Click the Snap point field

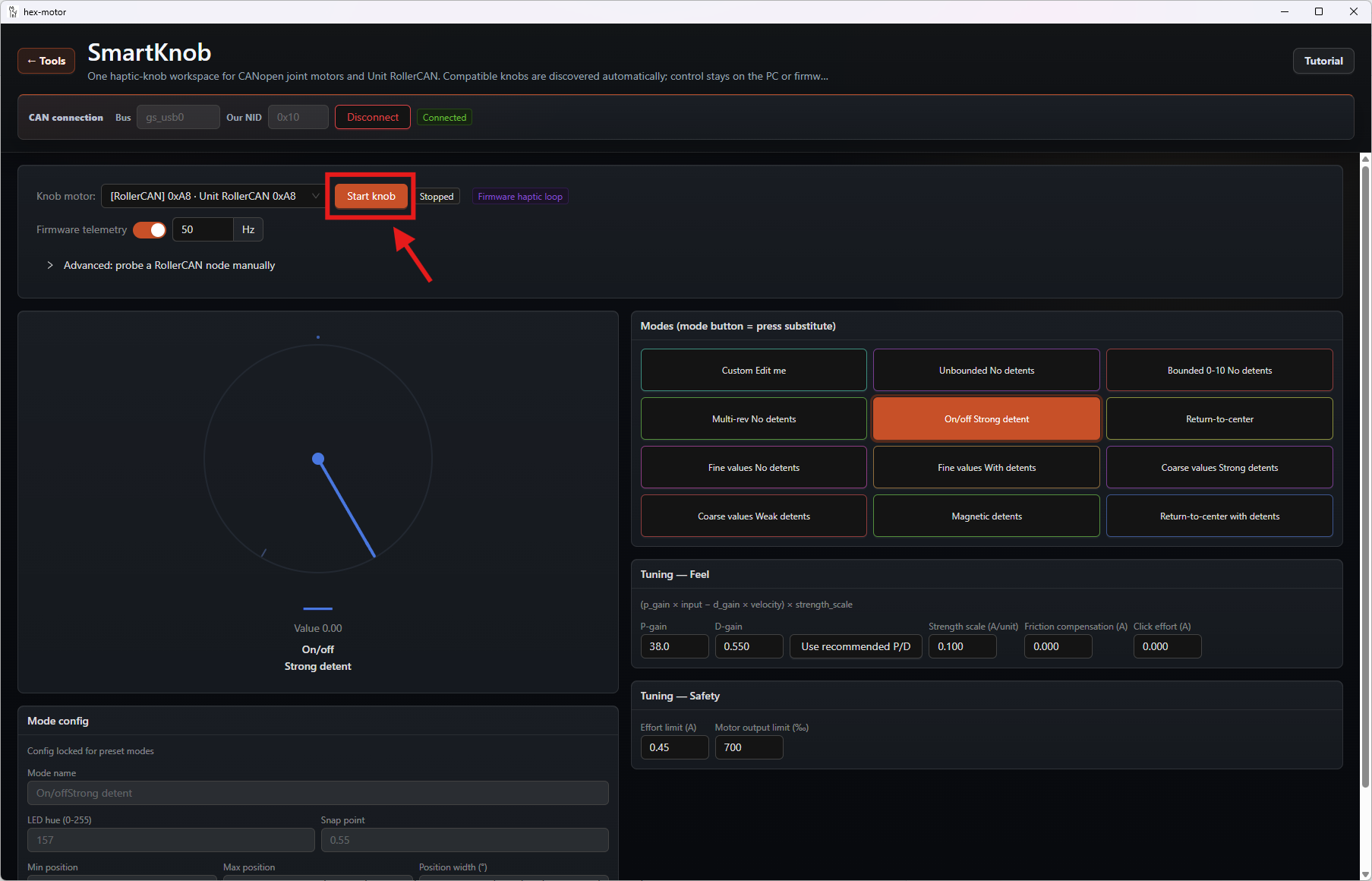coord(465,840)
